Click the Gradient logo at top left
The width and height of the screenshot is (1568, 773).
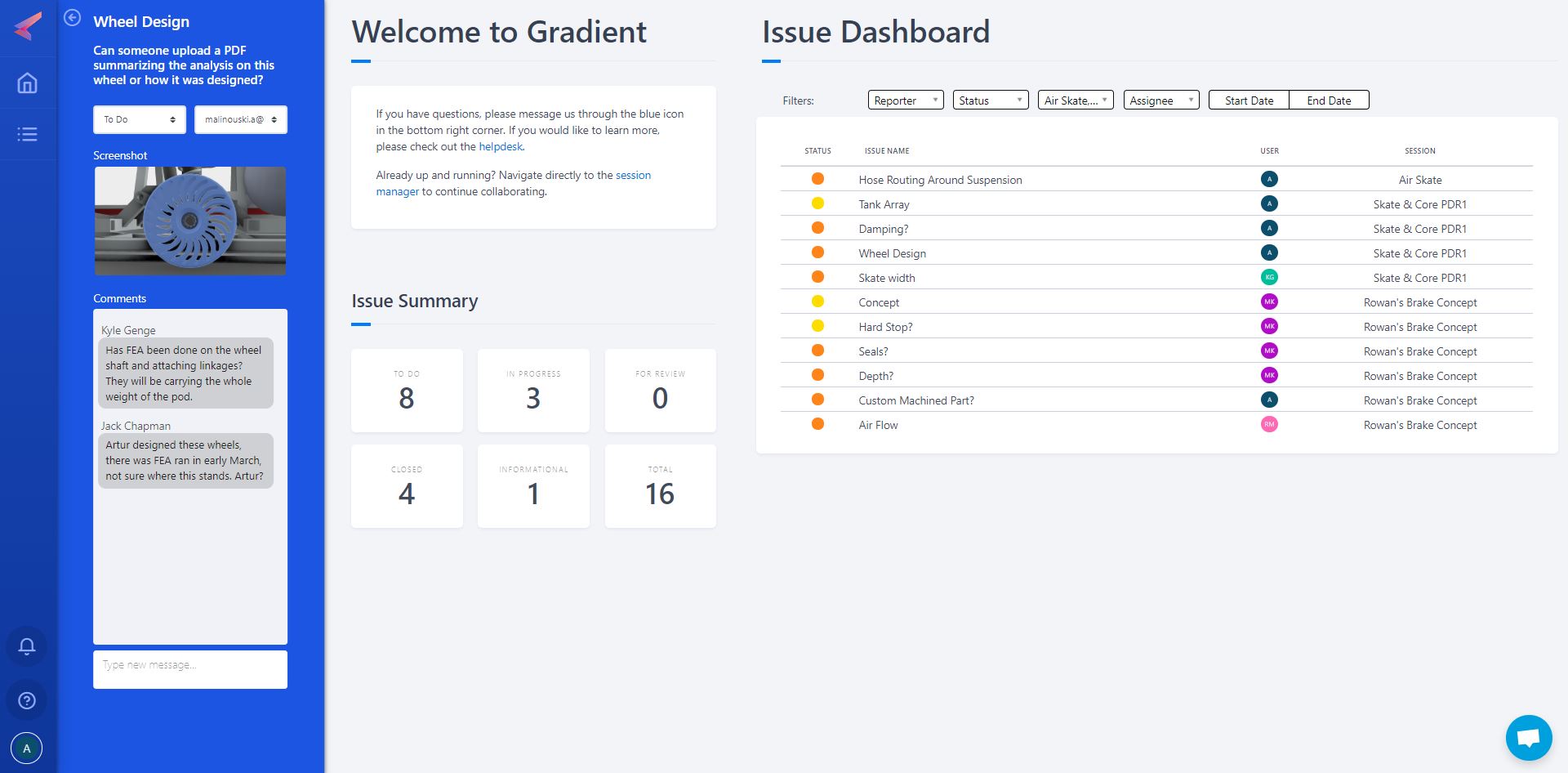27,27
